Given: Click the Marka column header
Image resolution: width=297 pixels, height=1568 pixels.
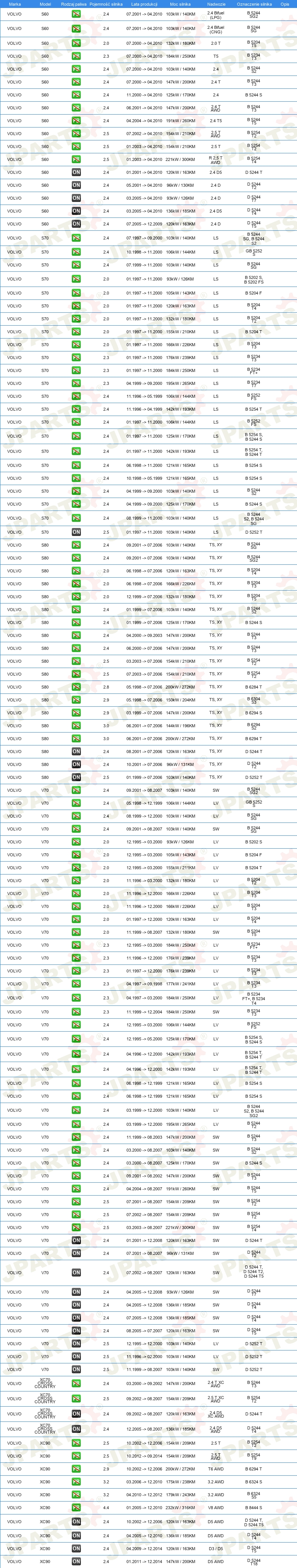Looking at the screenshot, I should [14, 4].
